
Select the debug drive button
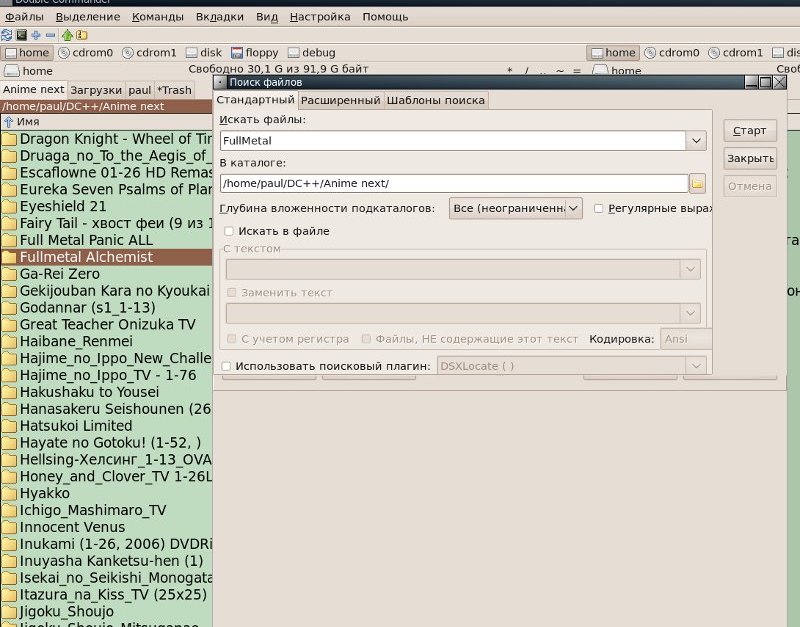point(312,53)
